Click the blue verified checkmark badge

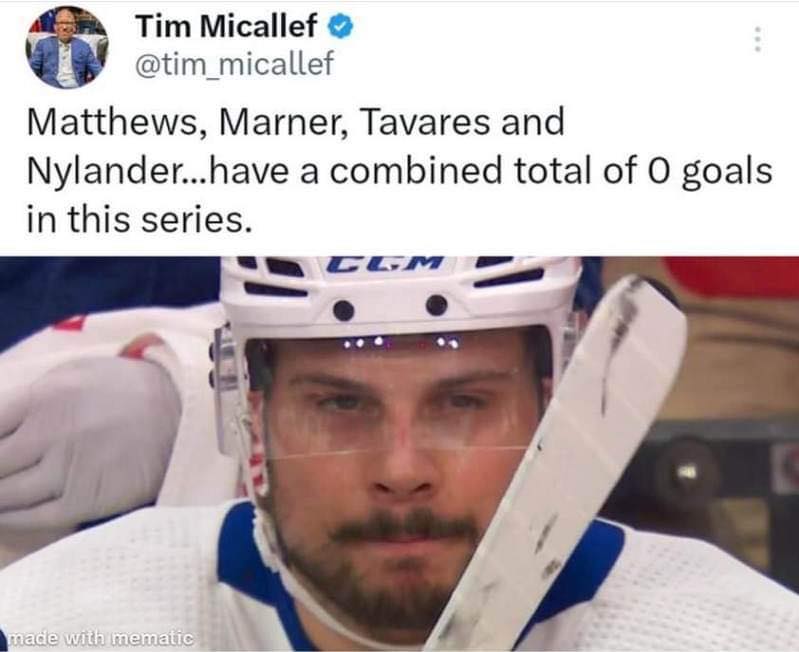pyautogui.click(x=340, y=26)
